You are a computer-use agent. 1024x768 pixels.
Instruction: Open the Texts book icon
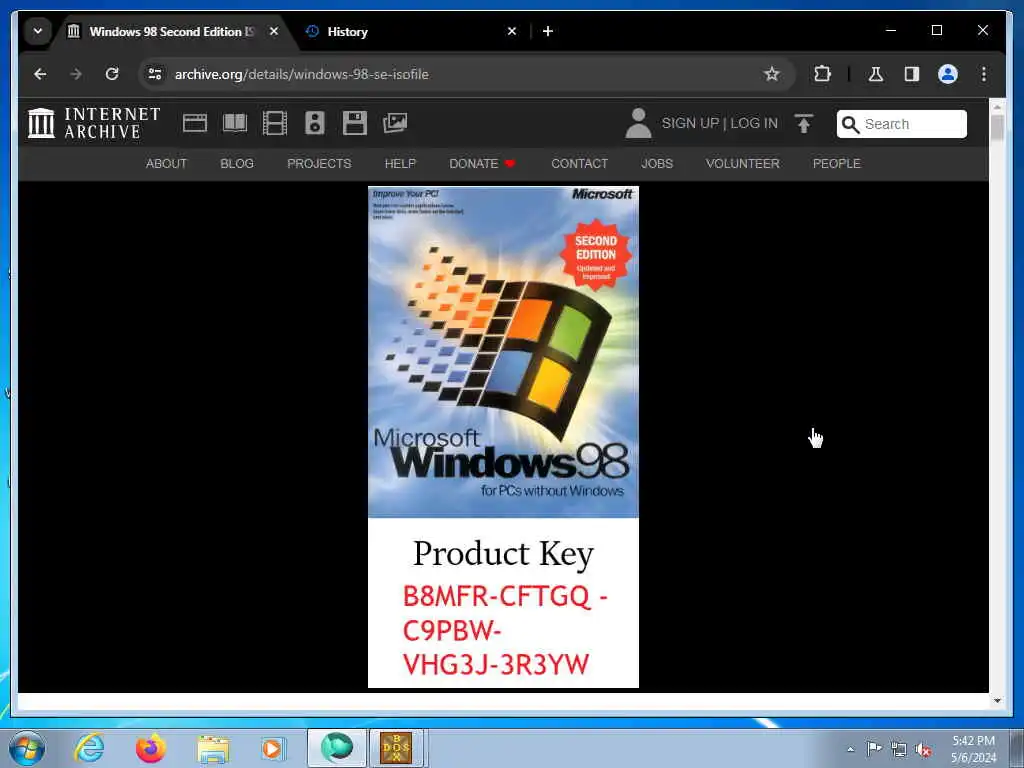pyautogui.click(x=235, y=123)
